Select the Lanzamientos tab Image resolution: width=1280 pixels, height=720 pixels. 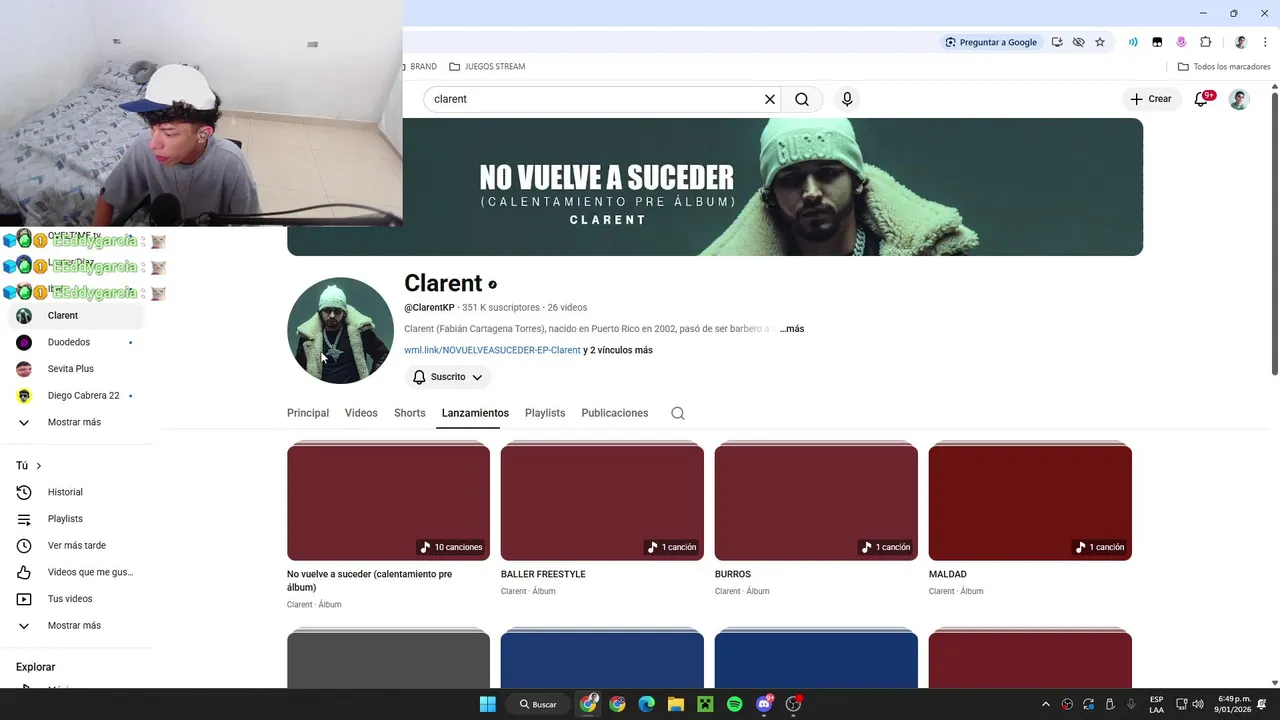coord(475,413)
